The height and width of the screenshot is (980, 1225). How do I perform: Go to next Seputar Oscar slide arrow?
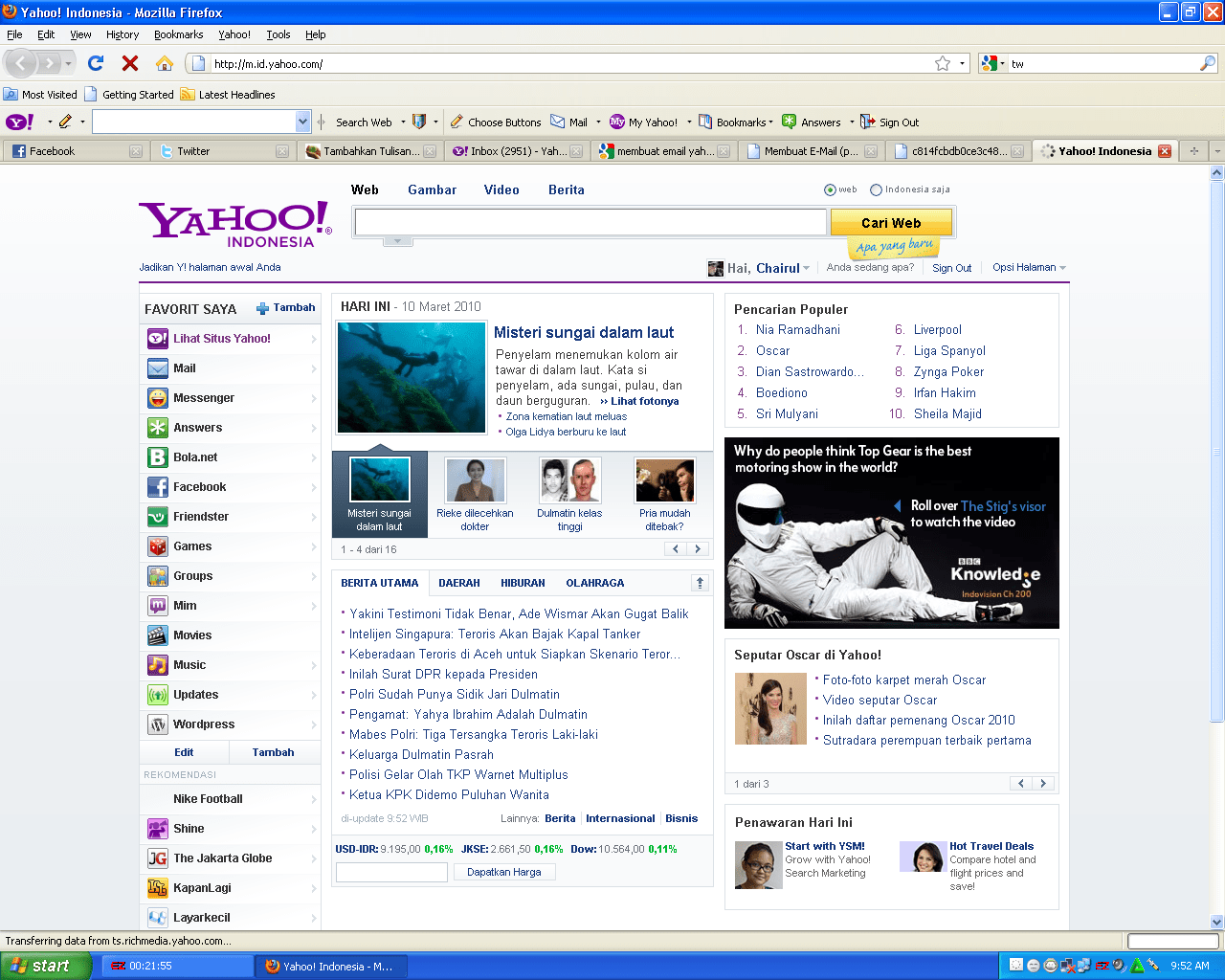tap(1043, 784)
